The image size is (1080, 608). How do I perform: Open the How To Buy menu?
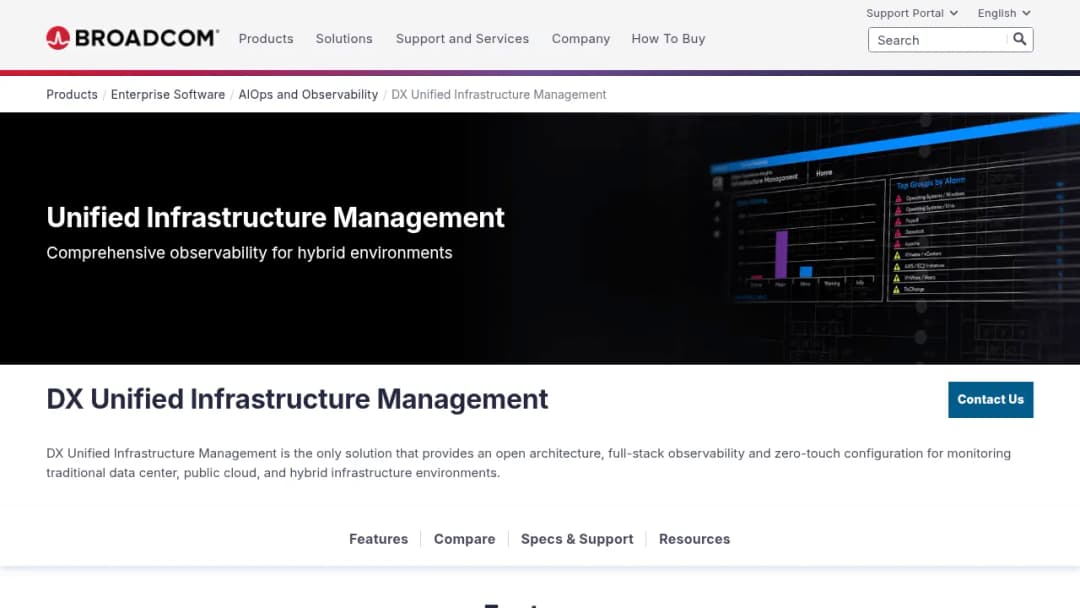tap(668, 39)
